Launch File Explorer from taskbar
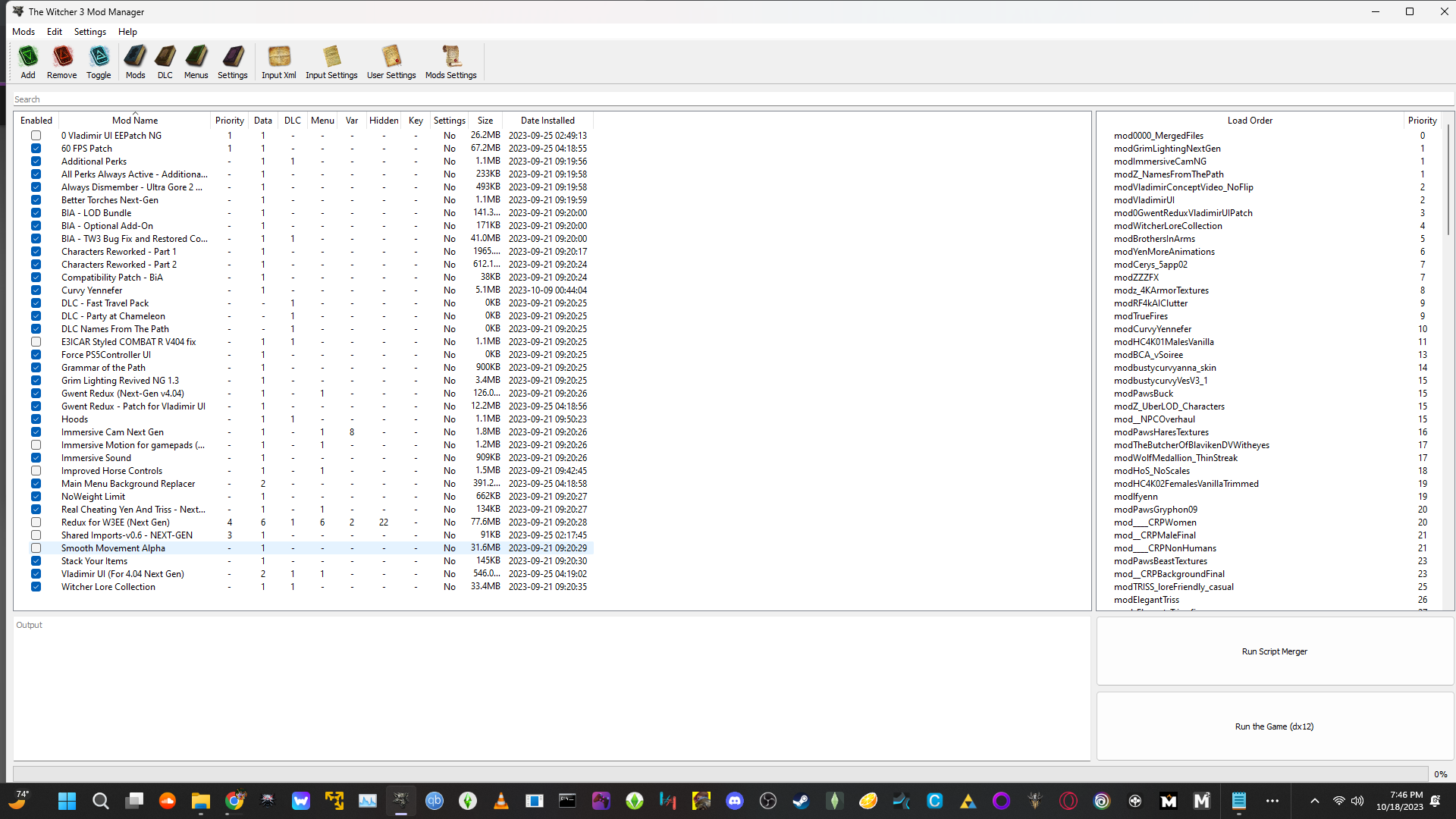This screenshot has height=819, width=1456. tap(200, 801)
